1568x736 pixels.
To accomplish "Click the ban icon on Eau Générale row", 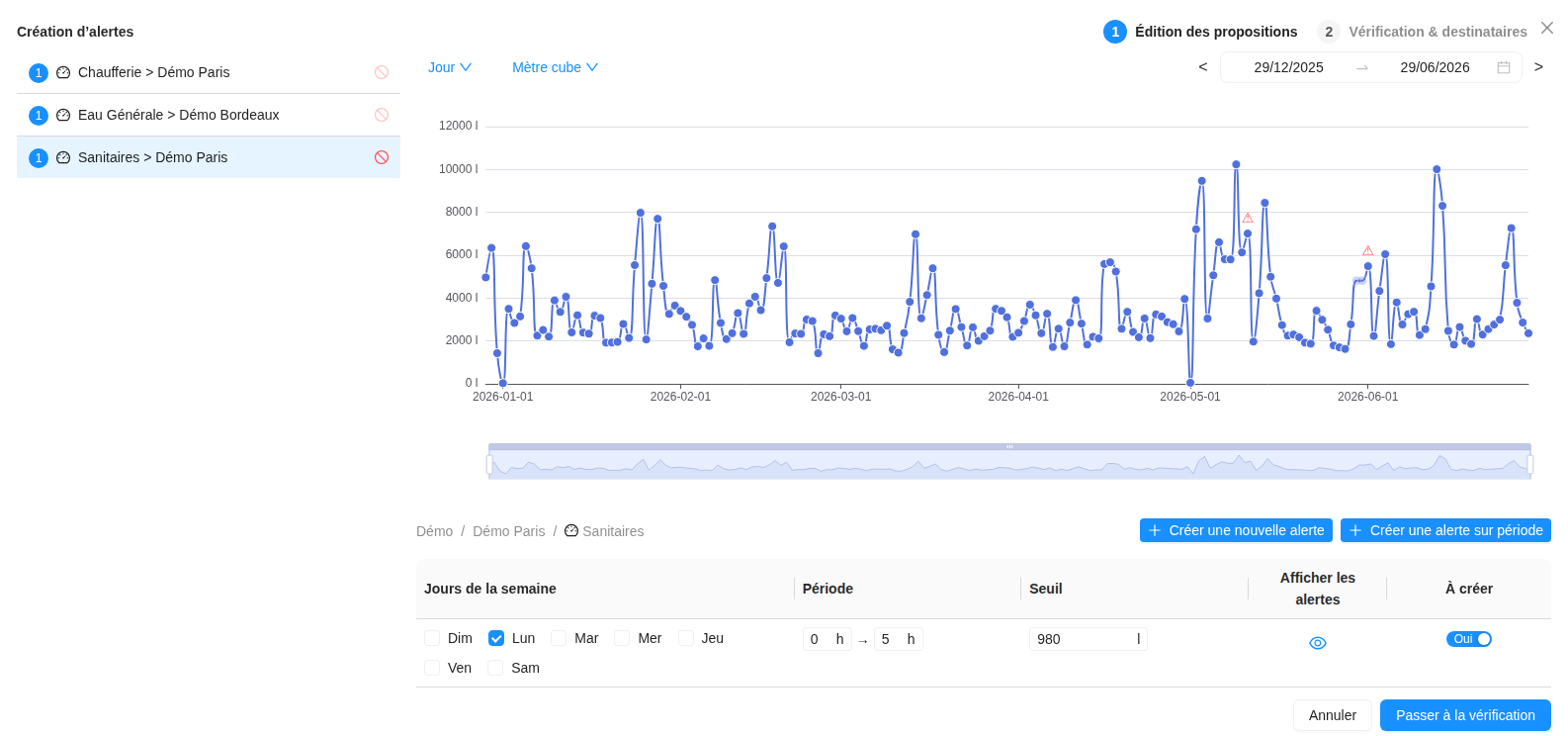I will (x=382, y=115).
